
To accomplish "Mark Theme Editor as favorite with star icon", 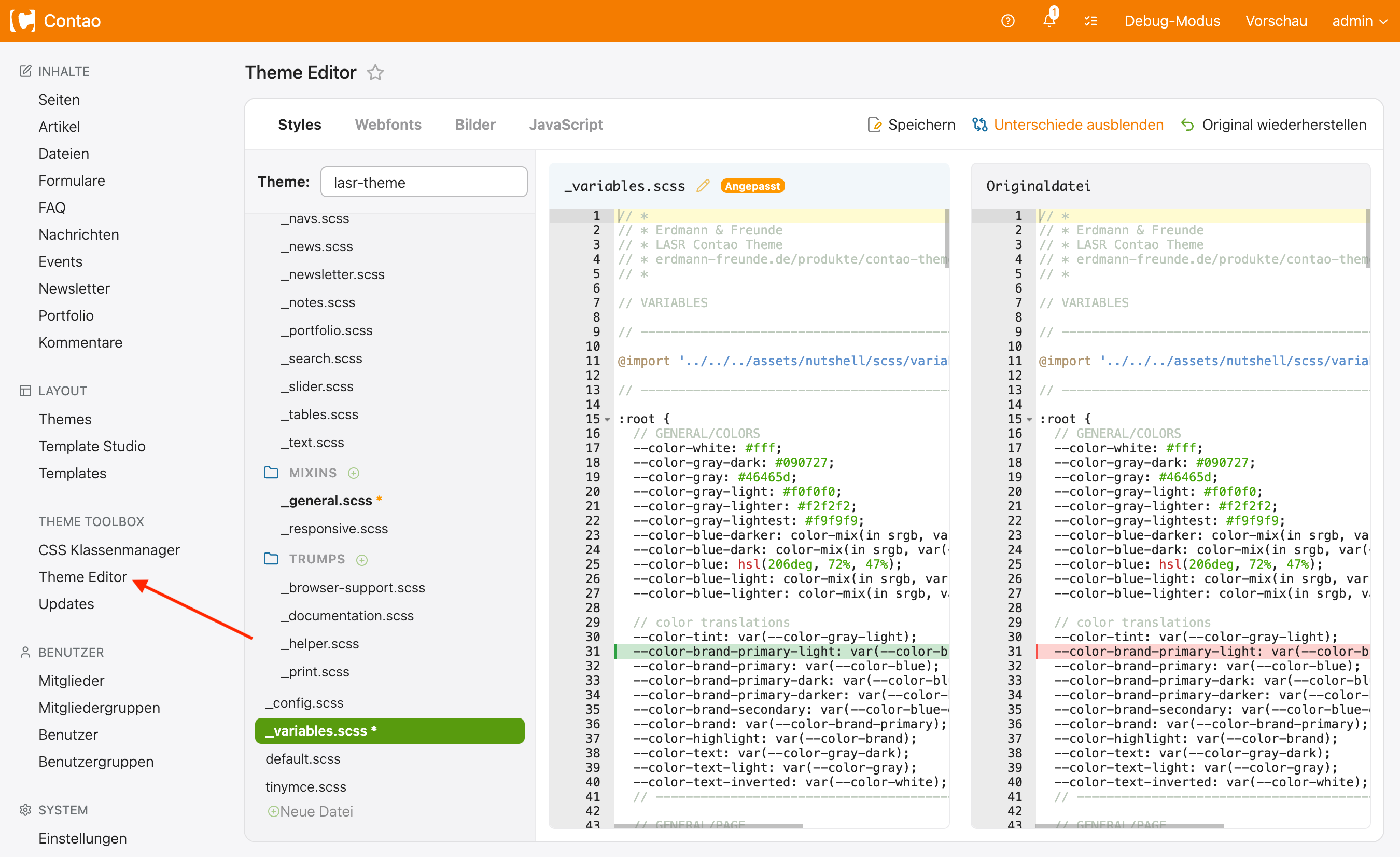I will click(375, 73).
